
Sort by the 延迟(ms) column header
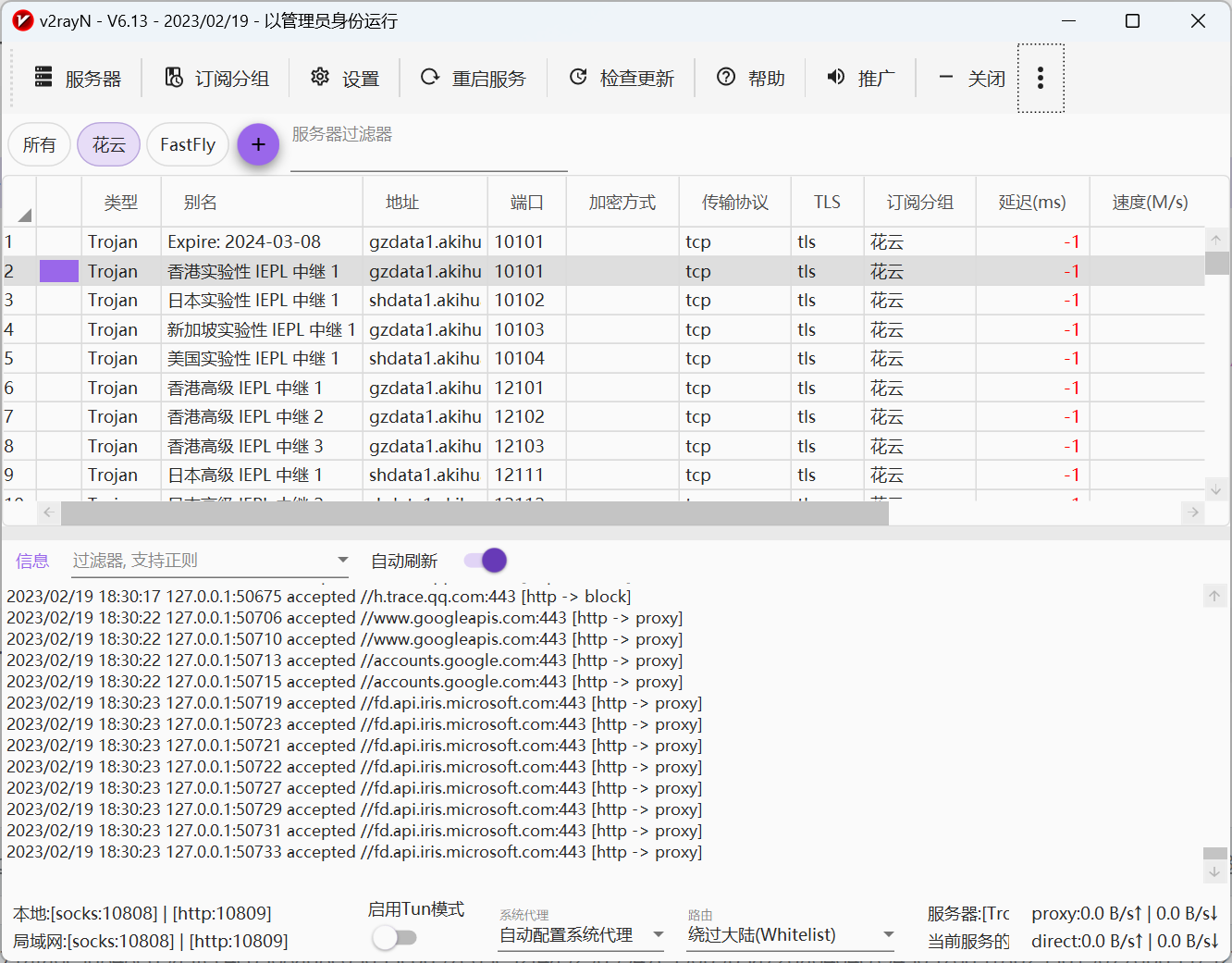(x=1032, y=202)
